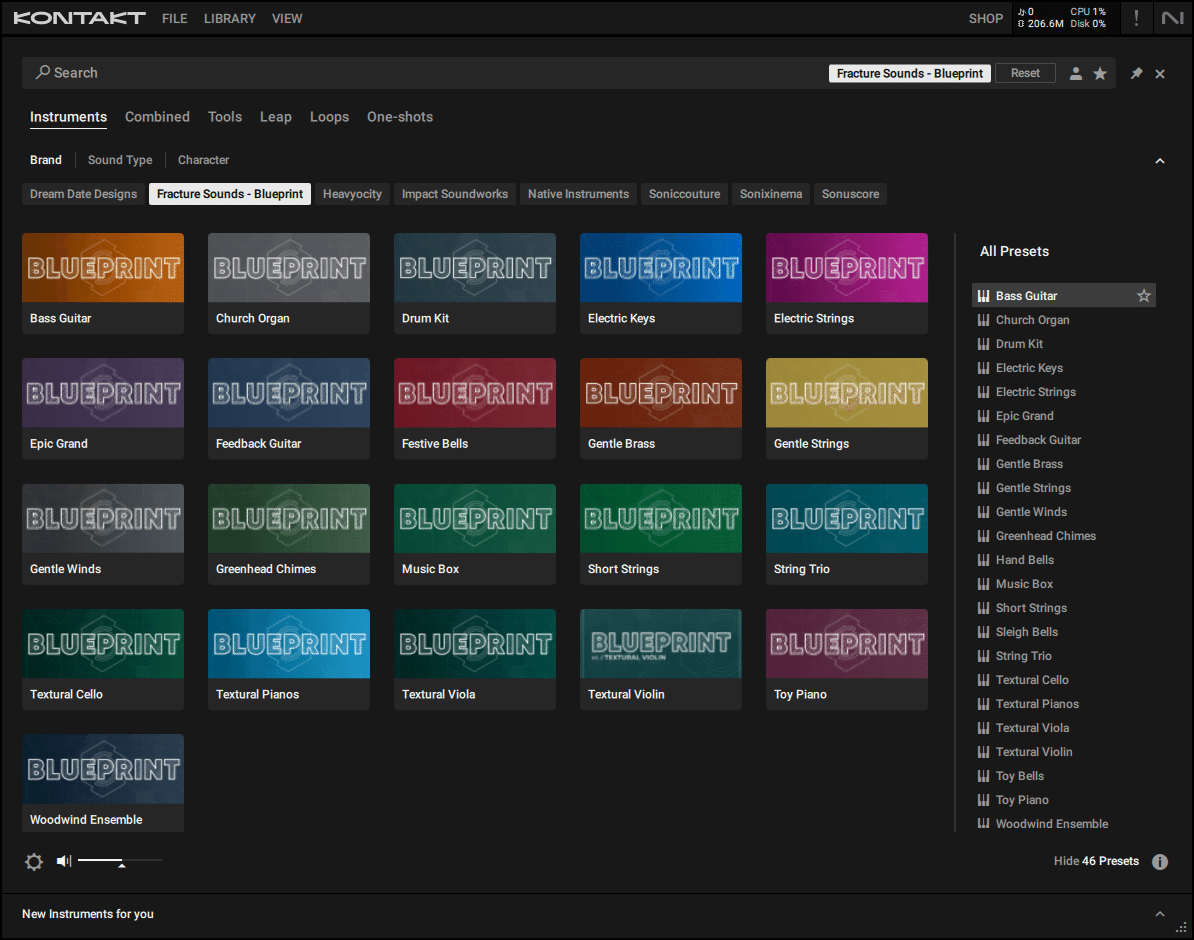The height and width of the screenshot is (940, 1194).
Task: Click Hide 46 Presets
Action: click(1096, 861)
